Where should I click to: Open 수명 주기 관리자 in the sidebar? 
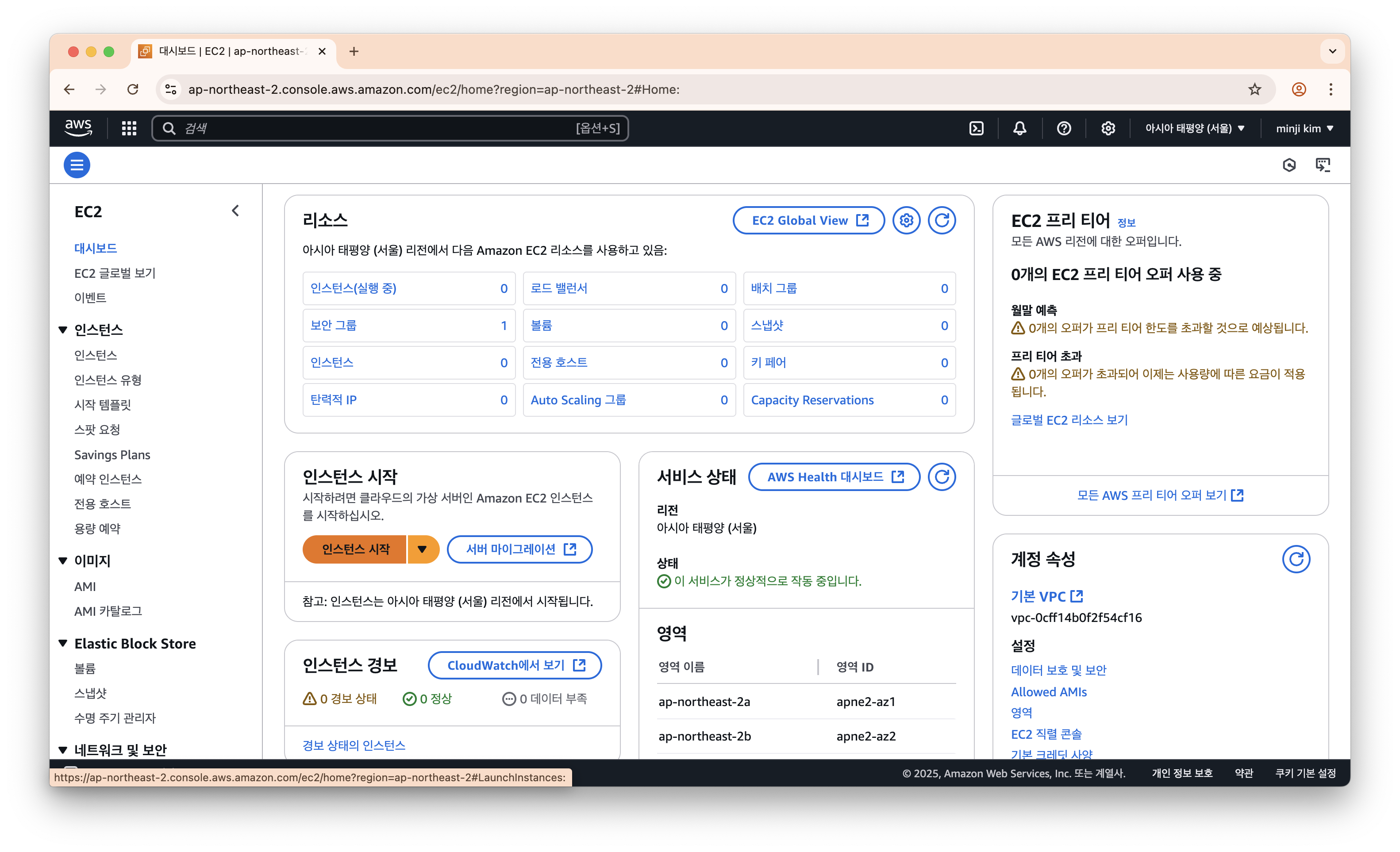115,718
